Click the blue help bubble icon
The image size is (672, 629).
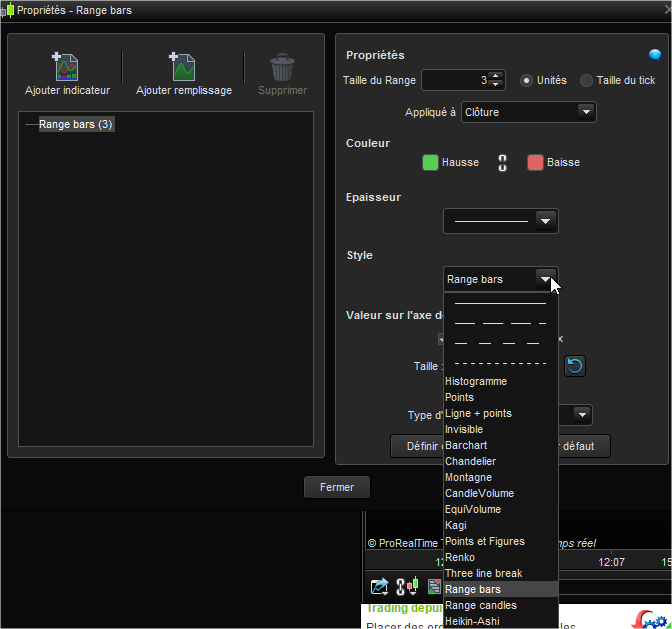(654, 55)
